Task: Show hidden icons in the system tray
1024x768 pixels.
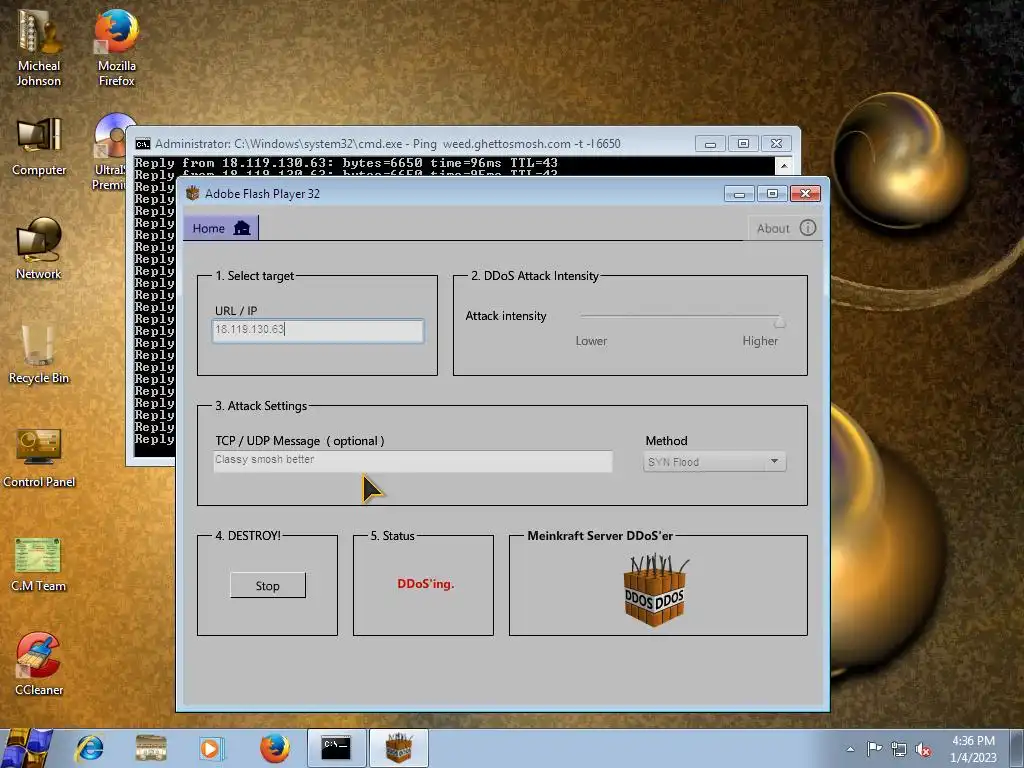Action: click(850, 749)
